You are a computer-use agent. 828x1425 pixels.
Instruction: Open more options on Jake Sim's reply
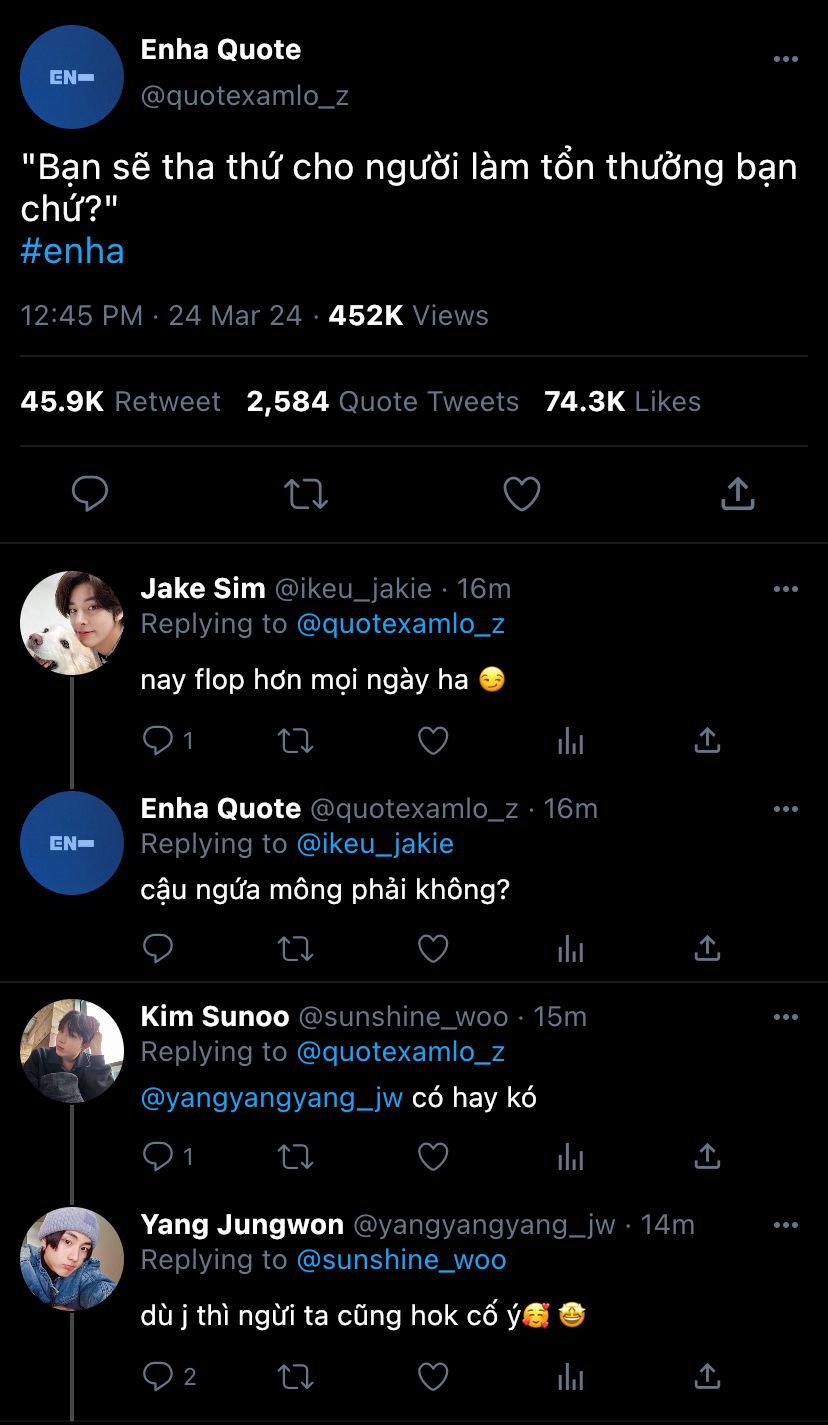click(786, 589)
